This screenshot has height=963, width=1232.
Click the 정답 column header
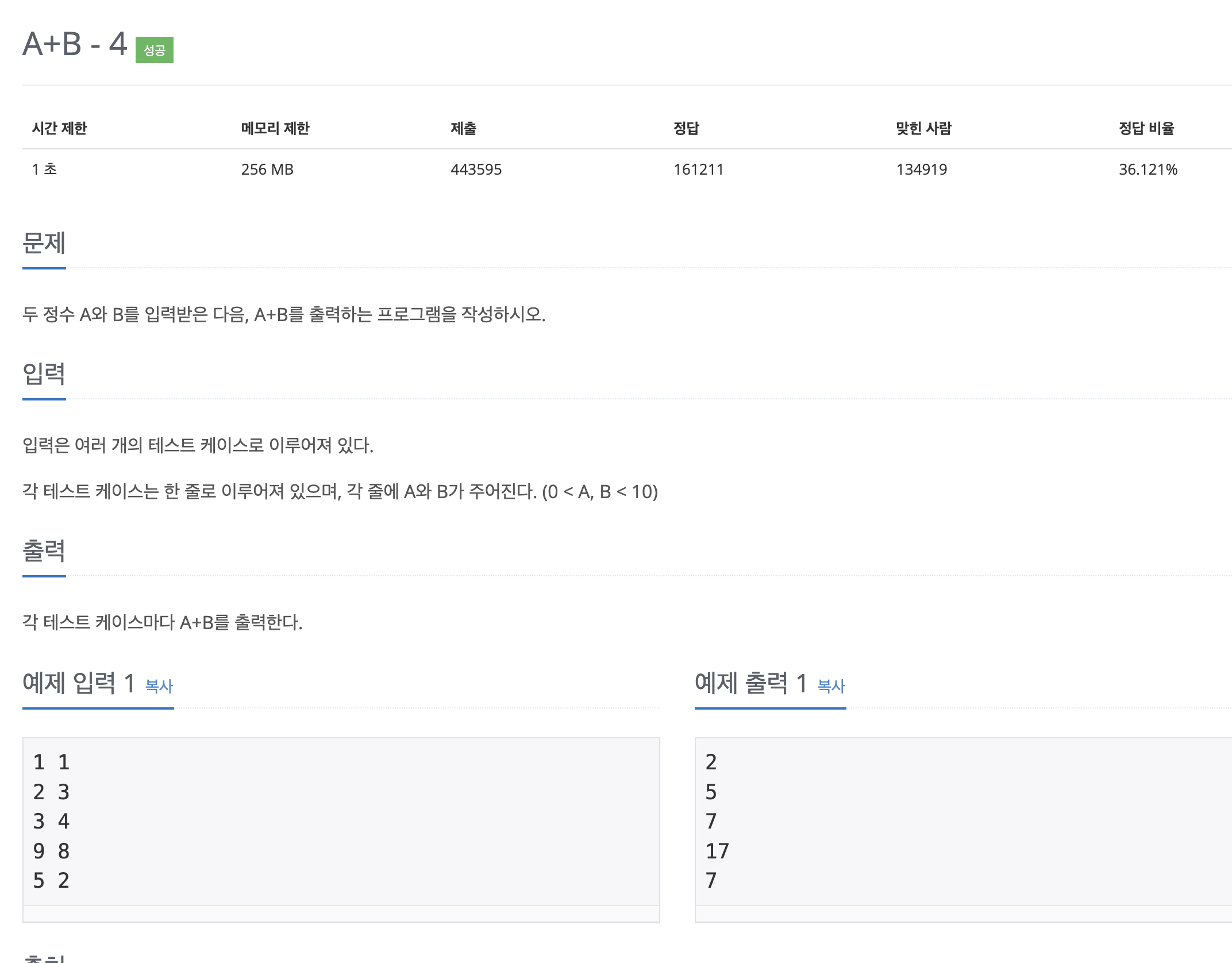click(x=686, y=128)
